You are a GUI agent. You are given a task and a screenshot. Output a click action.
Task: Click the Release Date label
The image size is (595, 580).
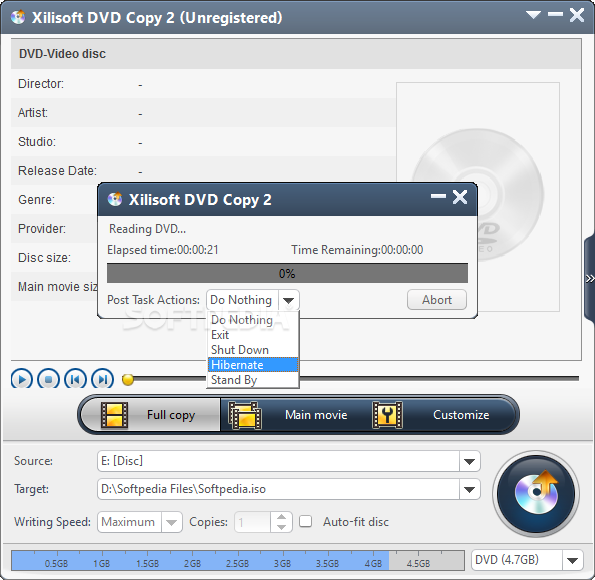coord(57,171)
